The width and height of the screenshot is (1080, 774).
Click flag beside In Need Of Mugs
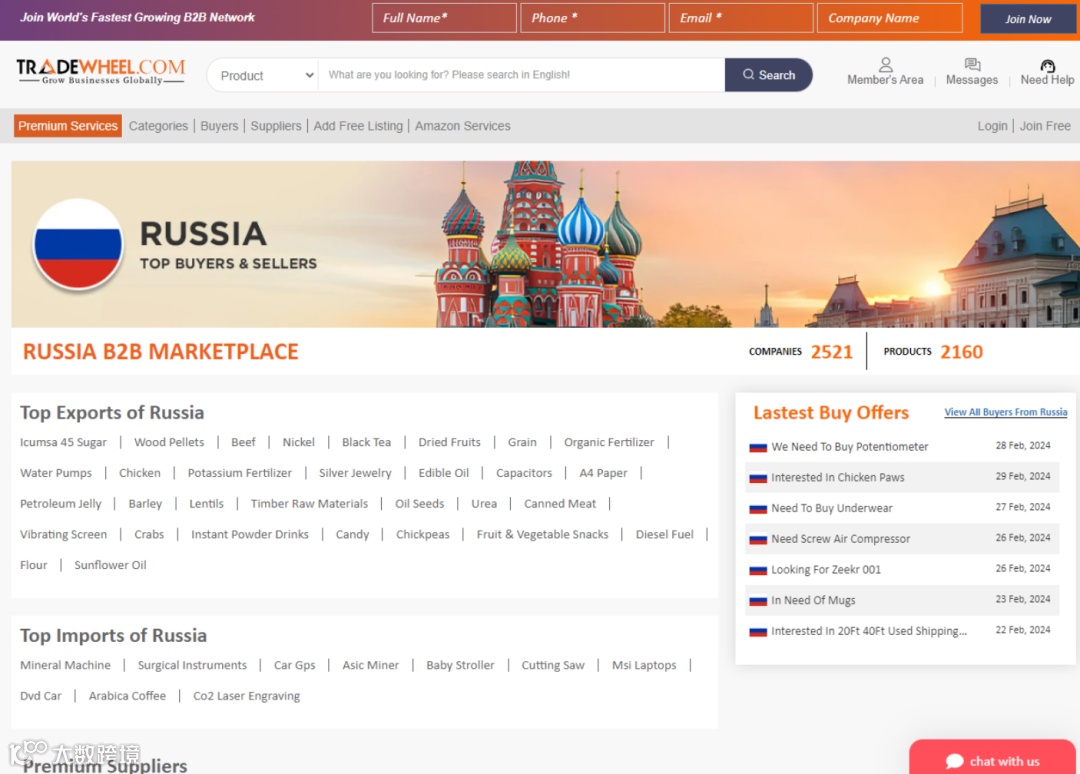(x=758, y=601)
